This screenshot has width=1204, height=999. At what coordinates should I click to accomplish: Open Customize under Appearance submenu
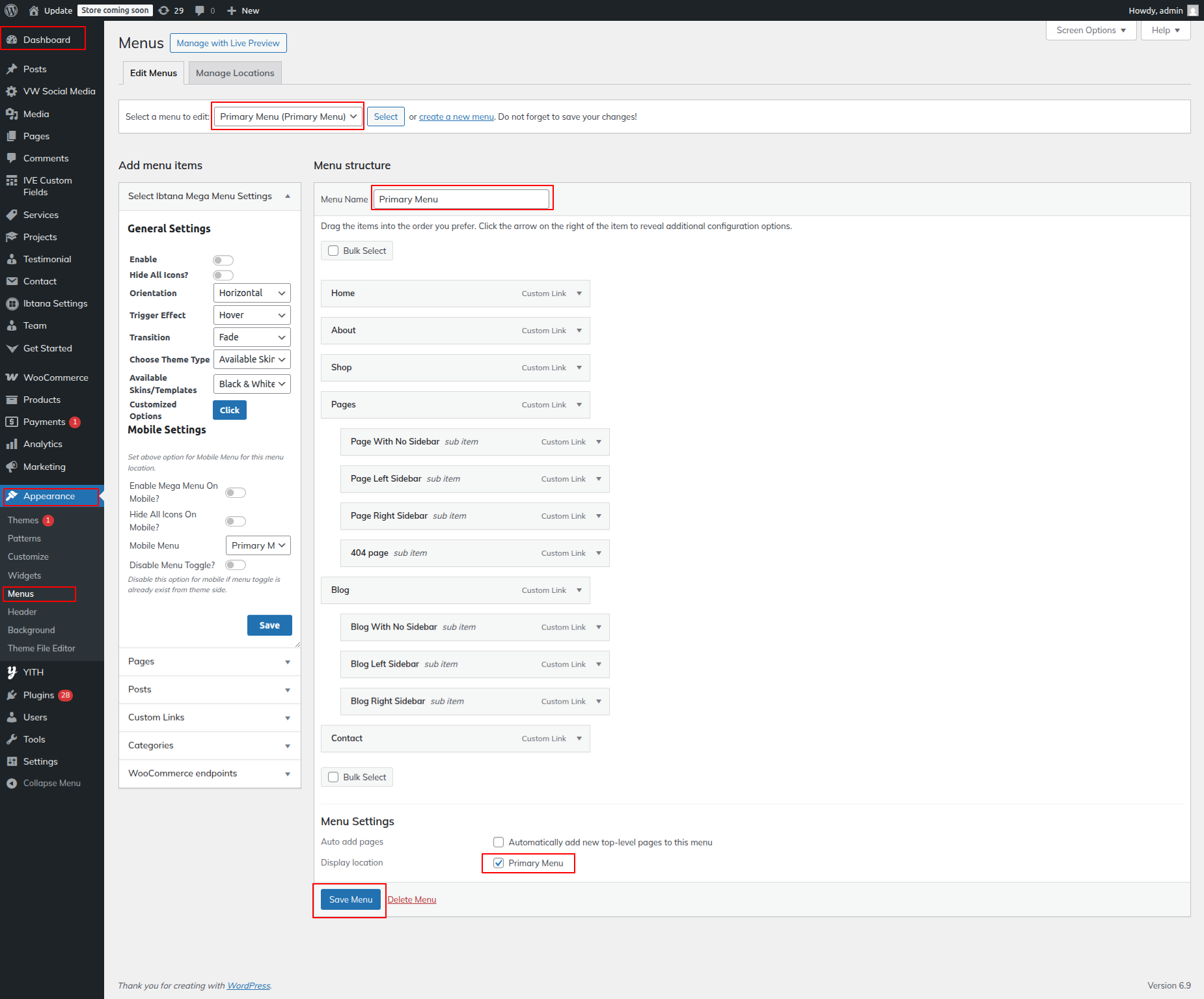click(x=28, y=557)
